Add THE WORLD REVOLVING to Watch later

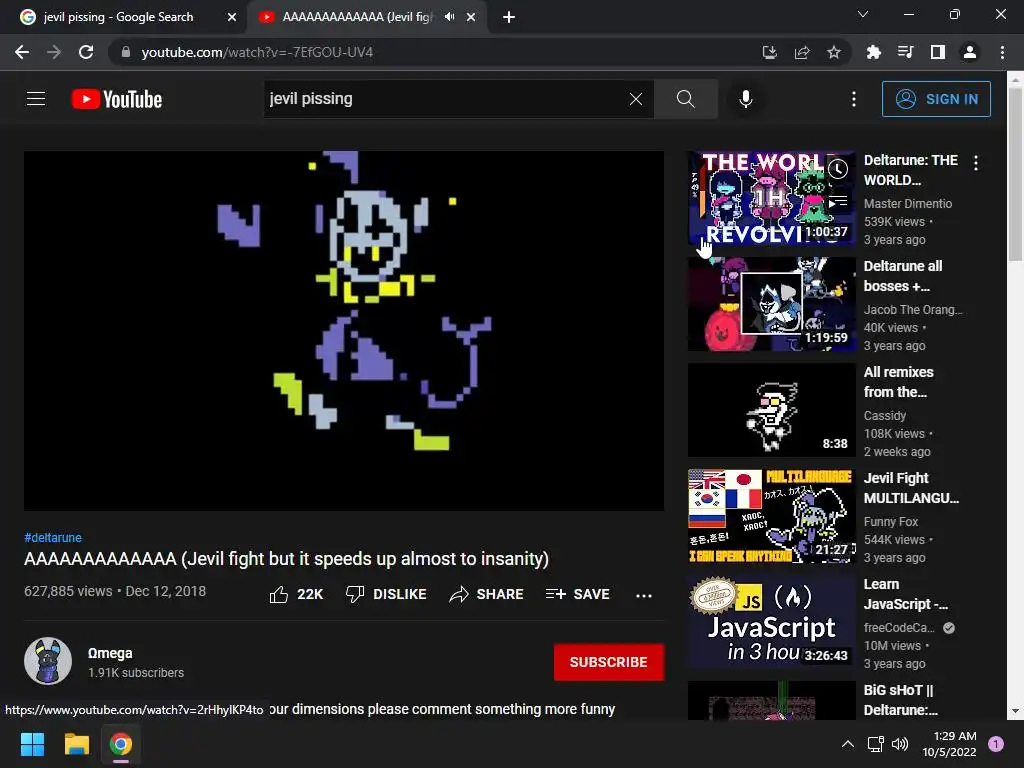tap(838, 169)
